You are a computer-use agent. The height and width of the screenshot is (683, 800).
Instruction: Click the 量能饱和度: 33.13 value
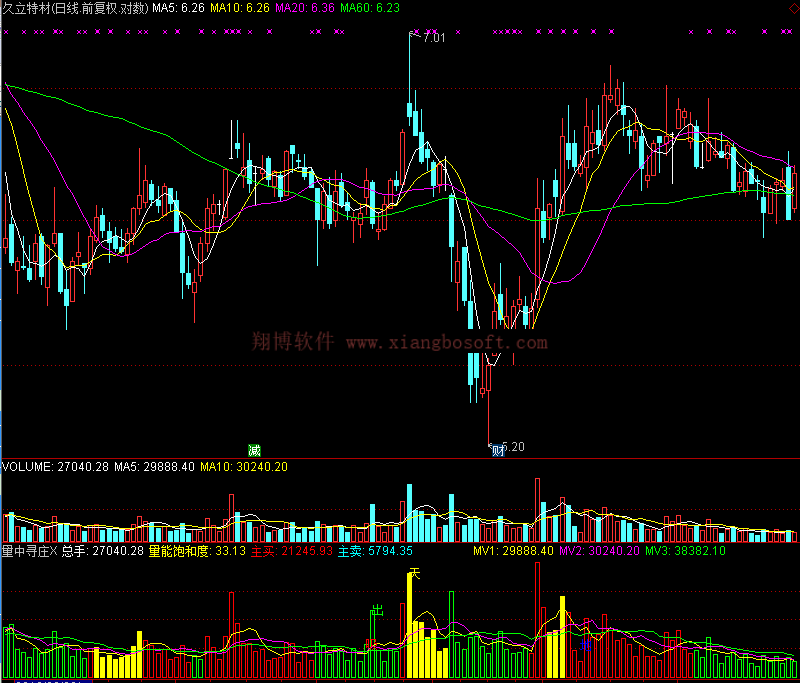[x=197, y=551]
